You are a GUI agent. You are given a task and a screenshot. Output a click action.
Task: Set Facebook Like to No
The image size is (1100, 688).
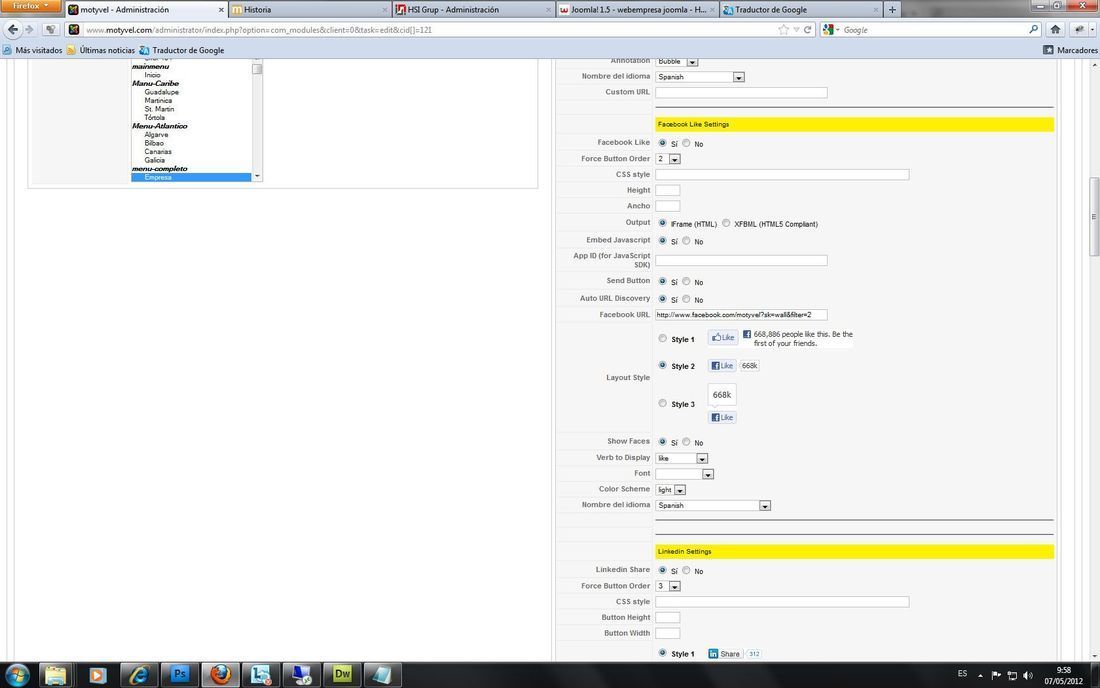click(686, 143)
